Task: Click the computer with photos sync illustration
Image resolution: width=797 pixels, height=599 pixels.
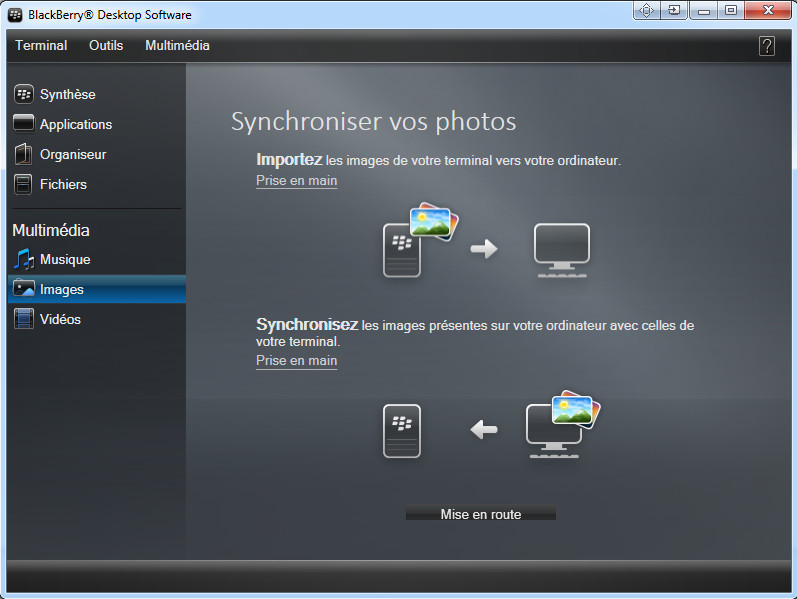Action: pos(563,424)
